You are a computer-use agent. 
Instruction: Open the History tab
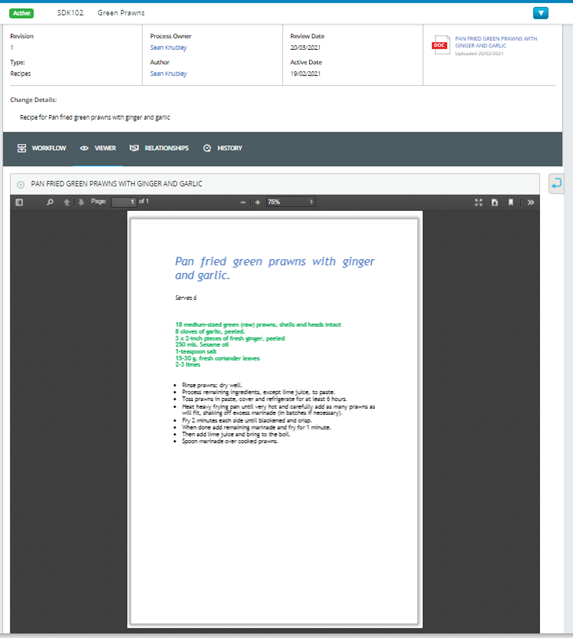(x=223, y=148)
